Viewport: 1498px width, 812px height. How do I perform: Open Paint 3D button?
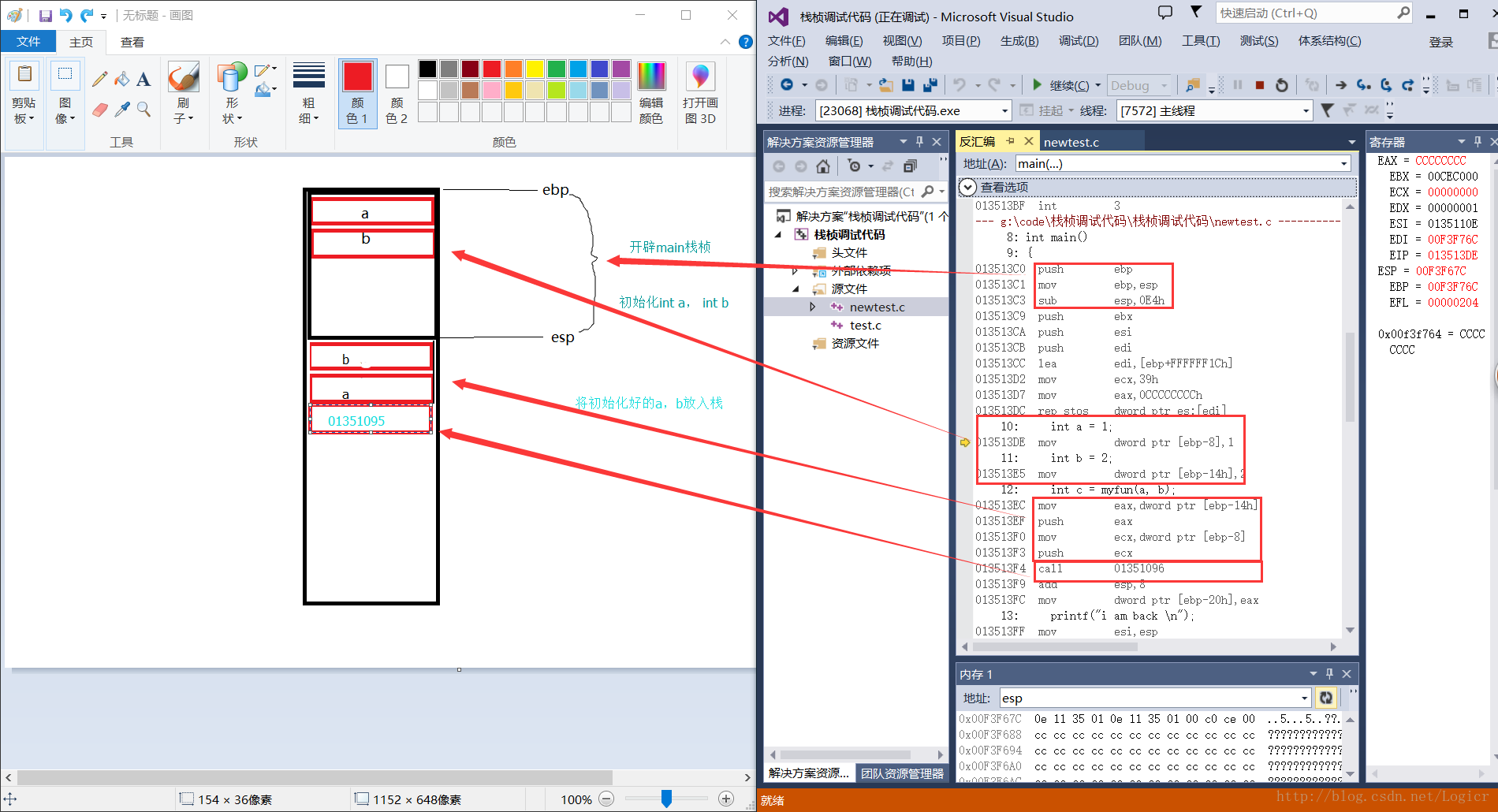700,93
